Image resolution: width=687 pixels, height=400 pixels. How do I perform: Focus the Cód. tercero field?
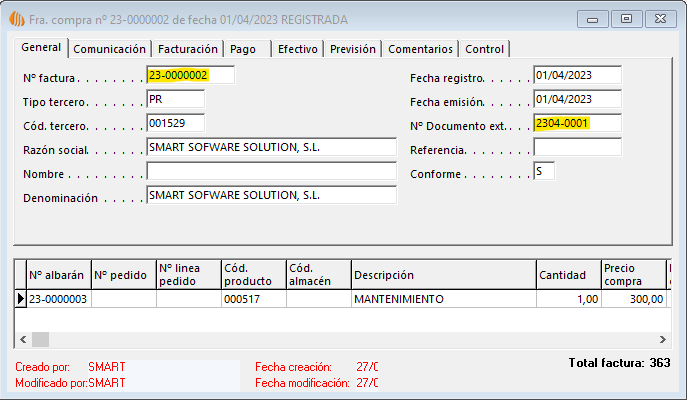175,123
